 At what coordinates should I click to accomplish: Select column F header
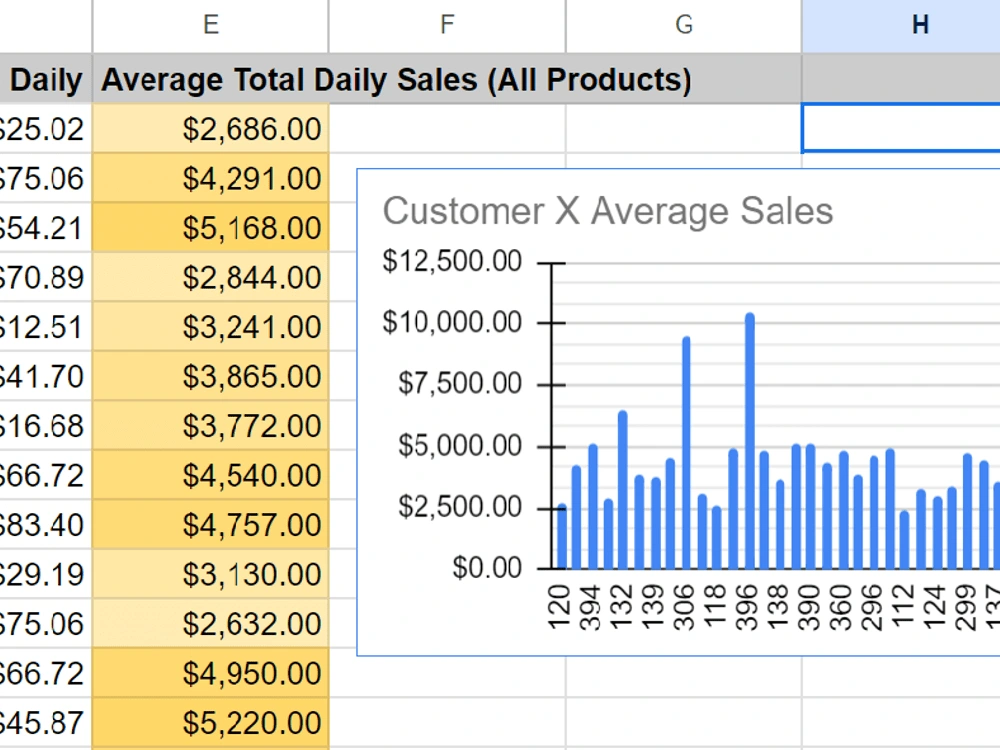point(447,26)
